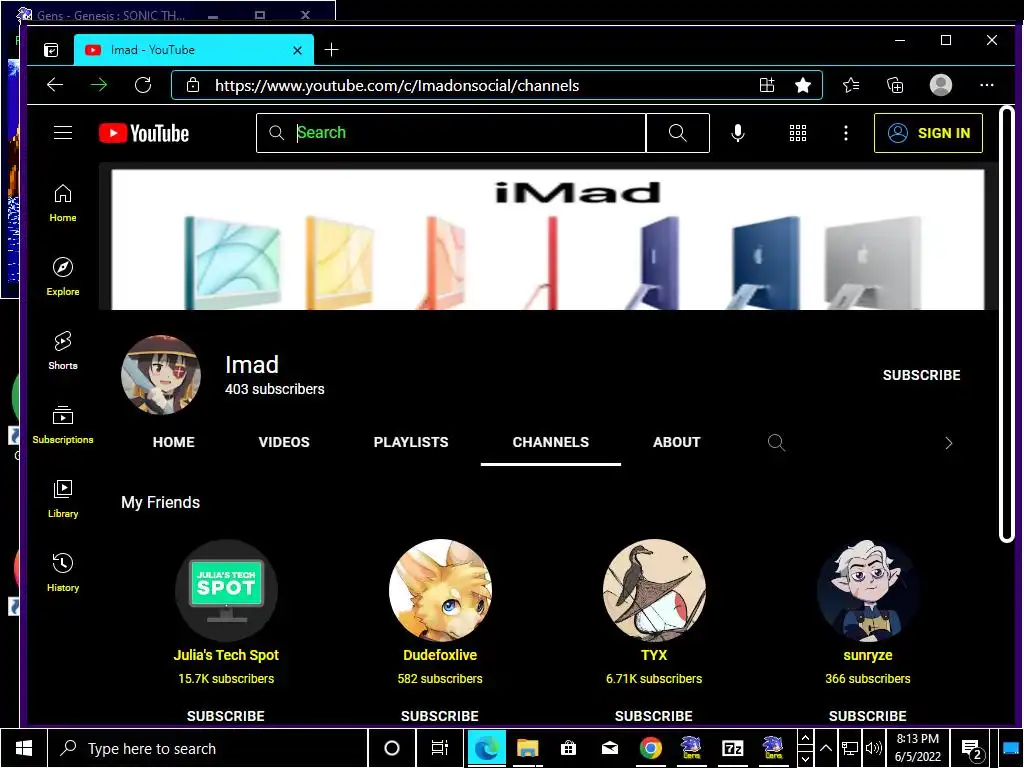Open Julia's Tech Spot channel name link
Image resolution: width=1024 pixels, height=768 pixels.
click(x=226, y=654)
